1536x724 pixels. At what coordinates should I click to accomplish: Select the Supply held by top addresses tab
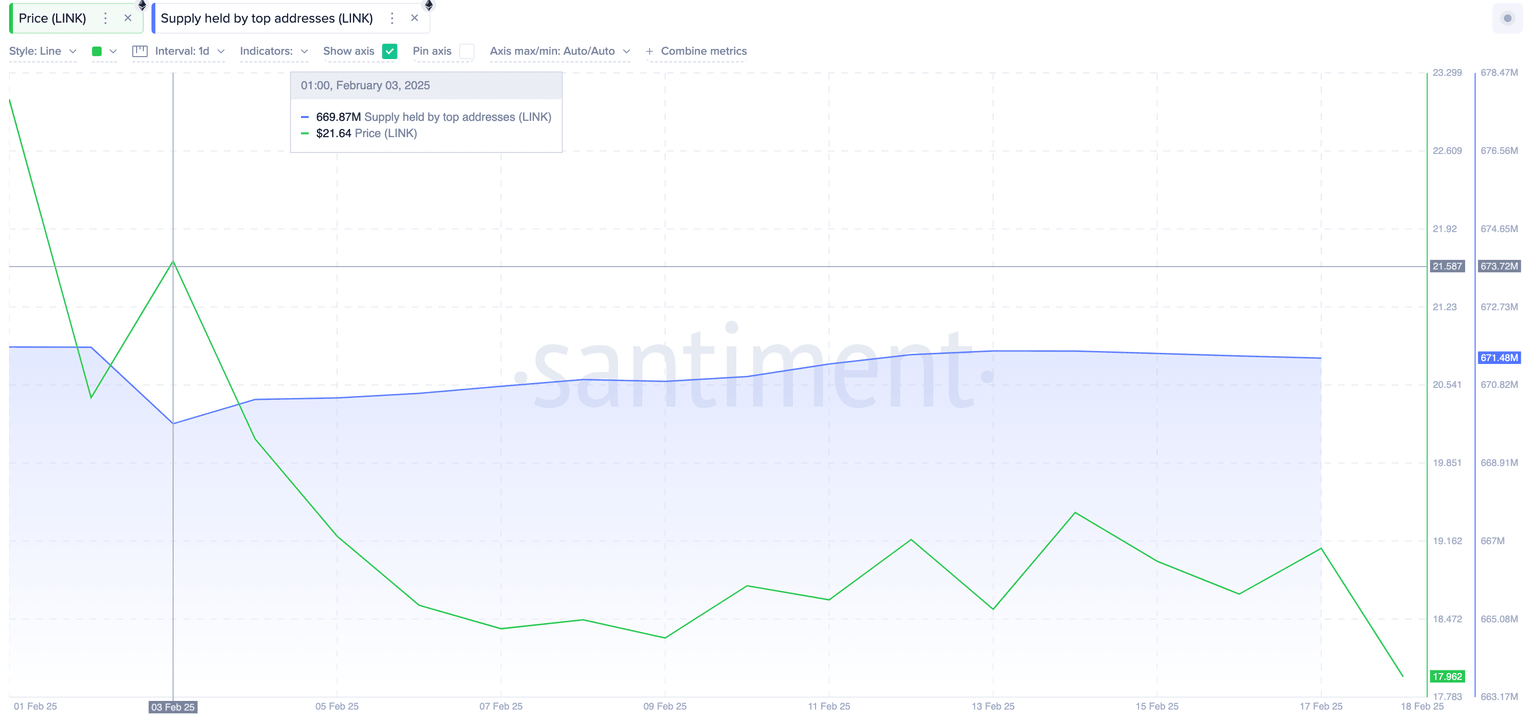268,17
